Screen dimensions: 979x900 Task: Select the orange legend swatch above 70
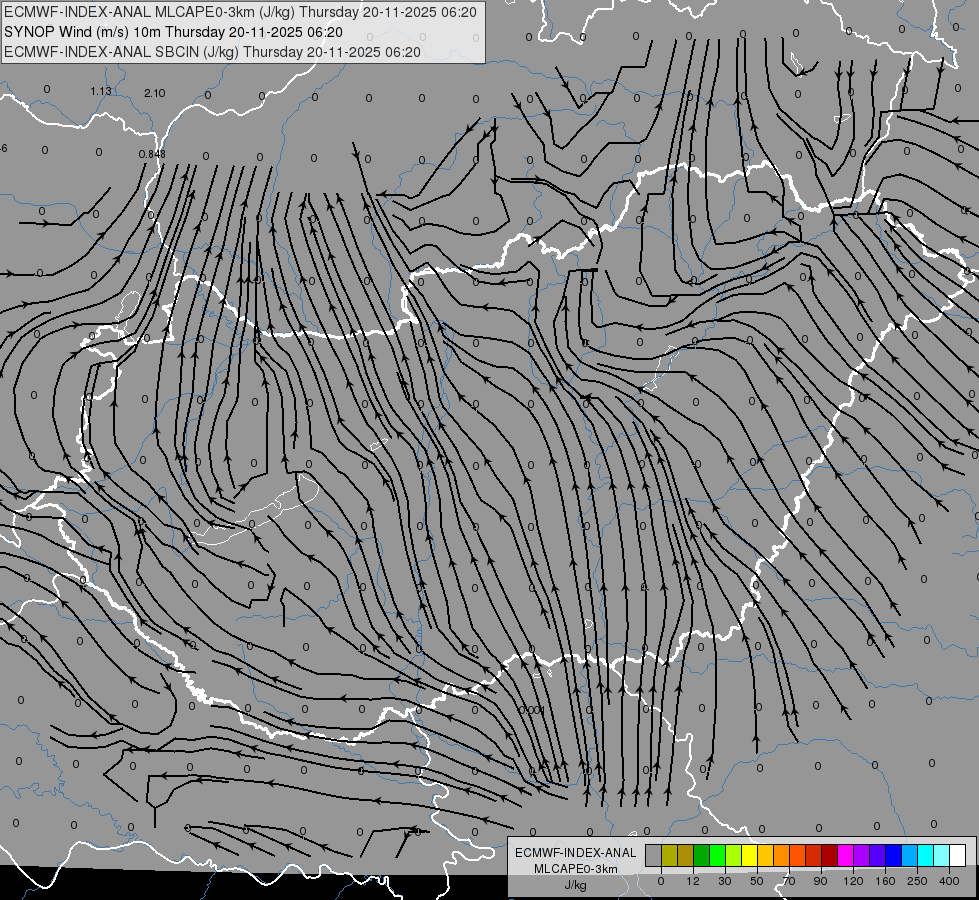[x=782, y=855]
